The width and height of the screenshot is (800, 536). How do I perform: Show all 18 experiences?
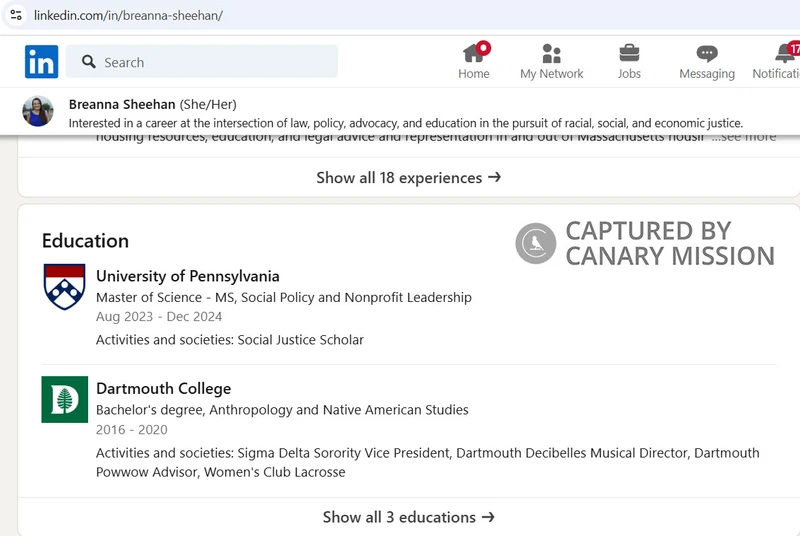point(409,177)
